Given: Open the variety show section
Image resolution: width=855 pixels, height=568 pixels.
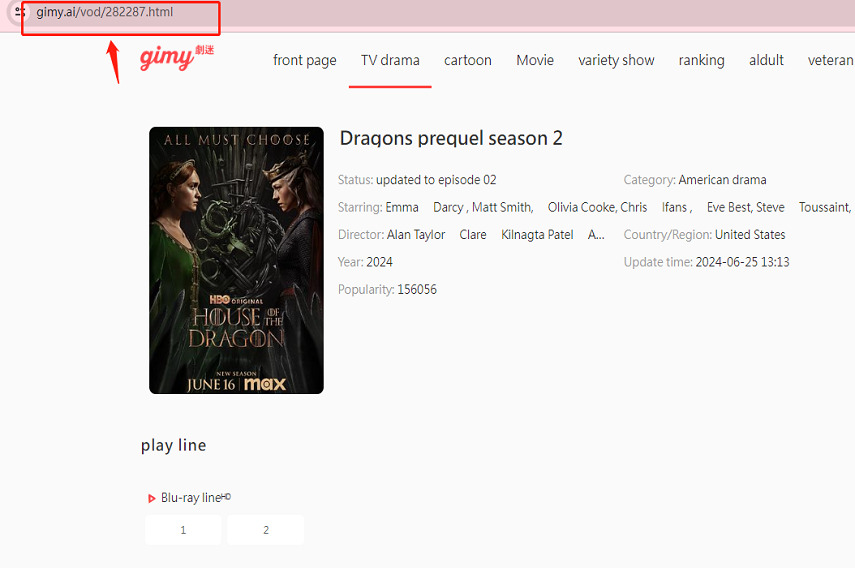Looking at the screenshot, I should [616, 60].
